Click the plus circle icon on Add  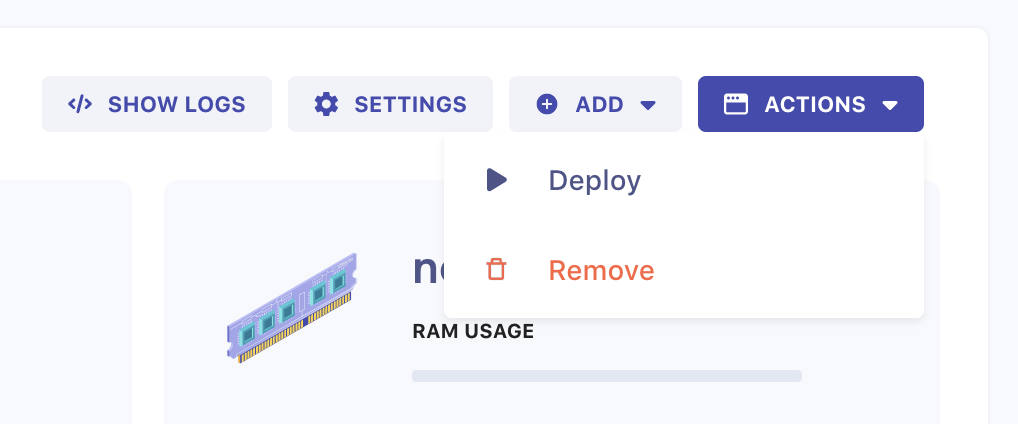[x=547, y=104]
